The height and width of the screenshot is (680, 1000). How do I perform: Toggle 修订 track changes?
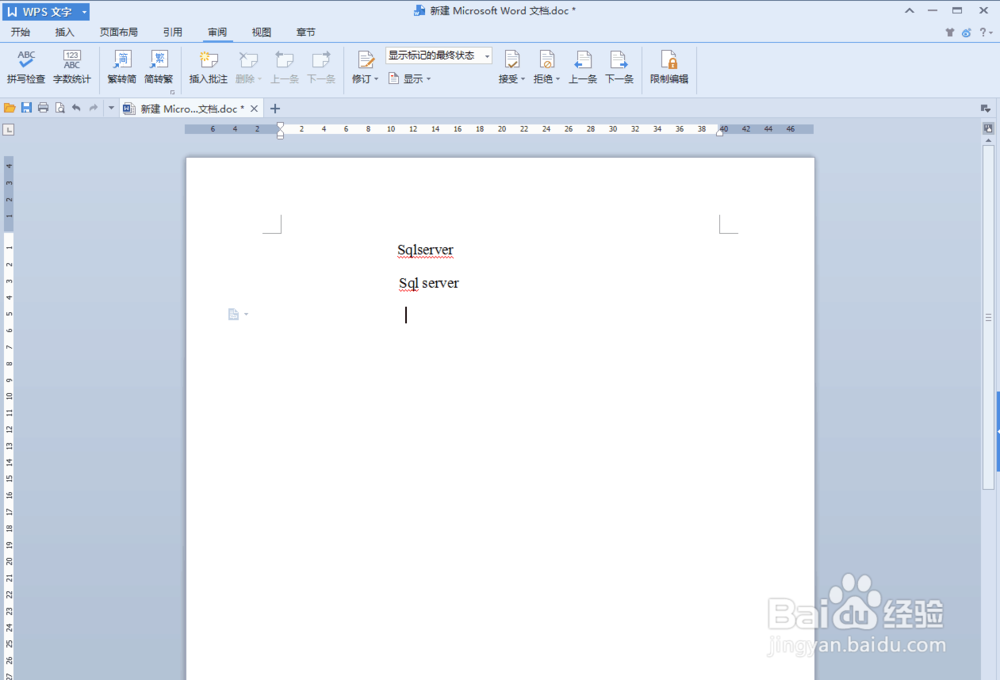(x=365, y=67)
